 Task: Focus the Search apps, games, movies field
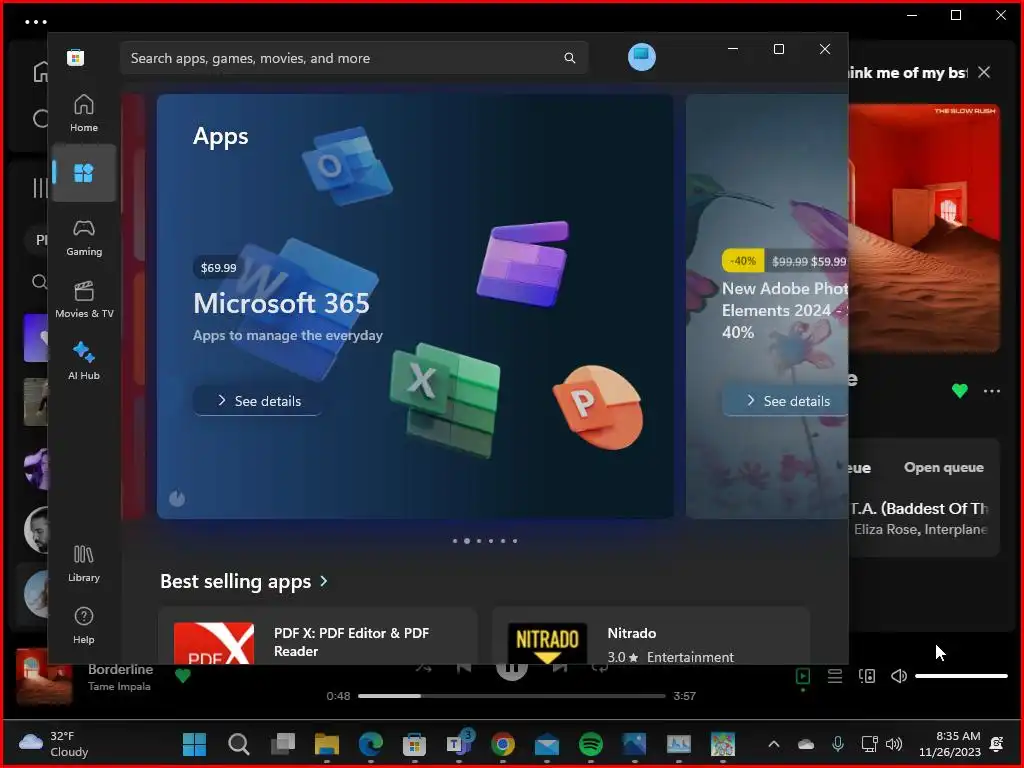pyautogui.click(x=353, y=58)
